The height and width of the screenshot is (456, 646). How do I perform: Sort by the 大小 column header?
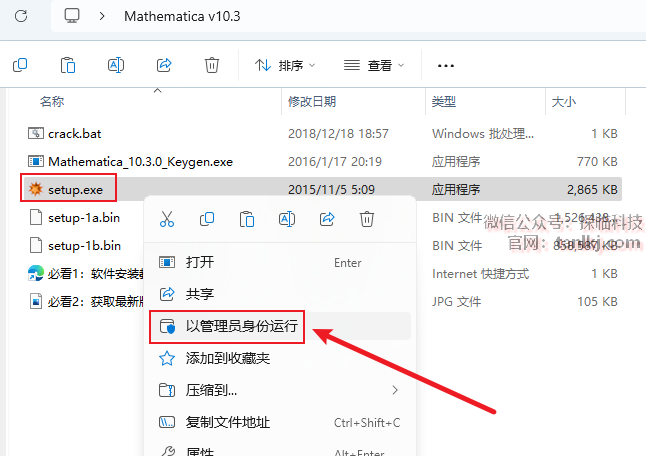tap(564, 101)
